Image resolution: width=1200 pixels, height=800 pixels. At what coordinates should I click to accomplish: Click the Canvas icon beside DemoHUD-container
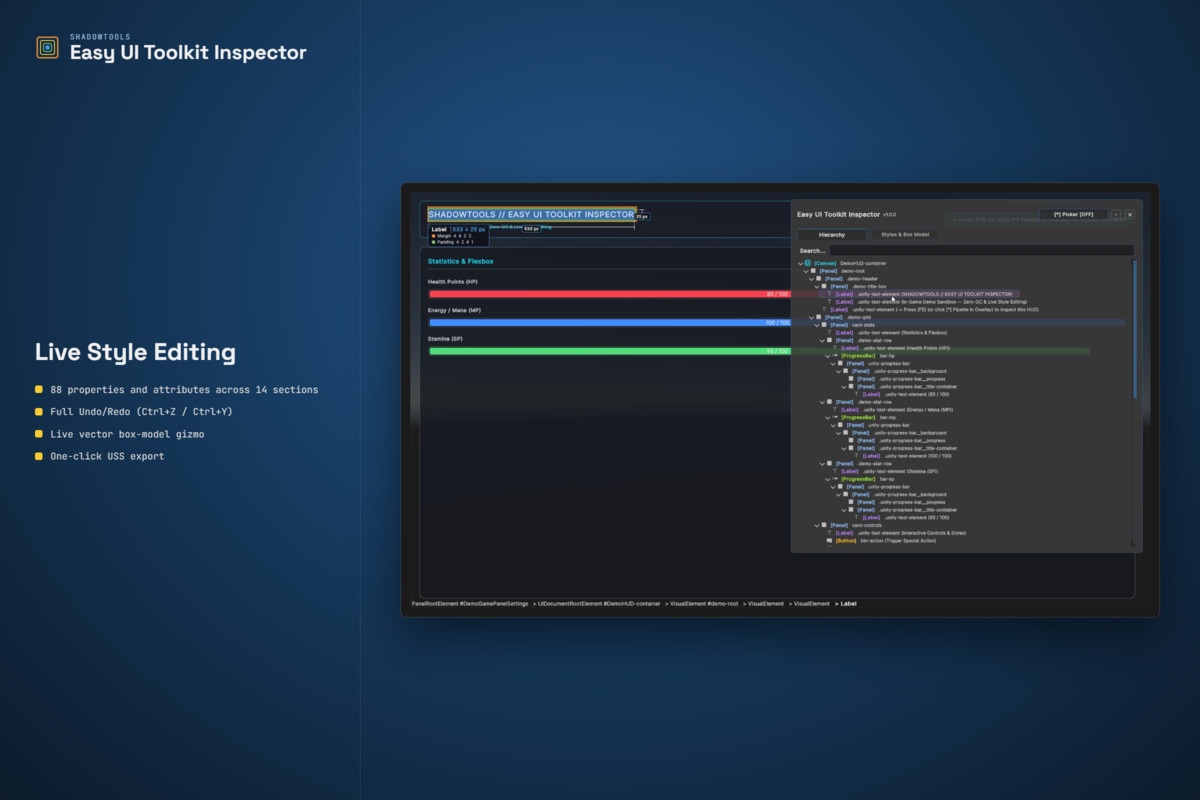[808, 263]
